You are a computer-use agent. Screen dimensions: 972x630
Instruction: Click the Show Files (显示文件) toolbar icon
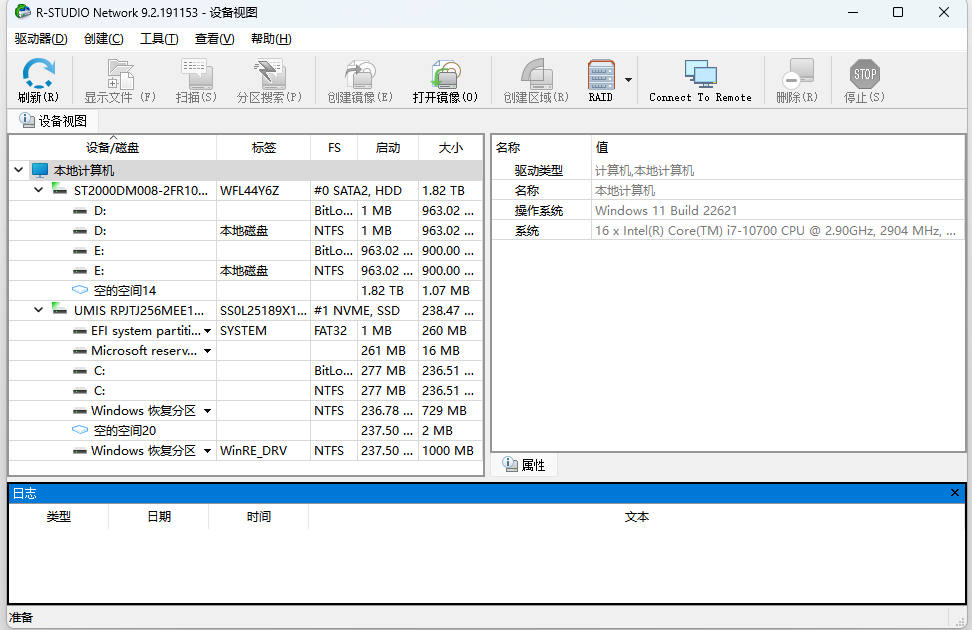click(120, 74)
